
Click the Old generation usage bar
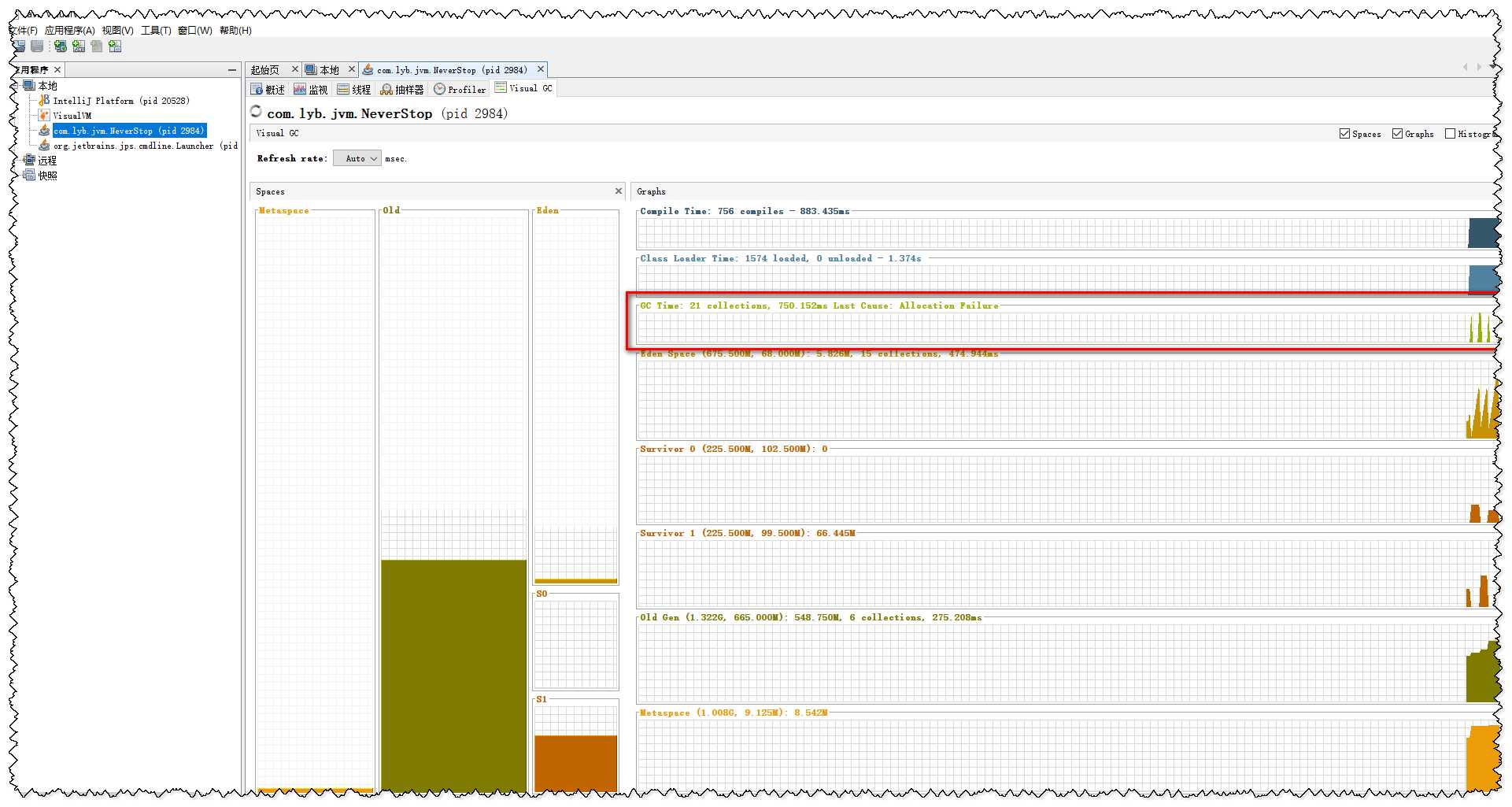tap(453, 676)
